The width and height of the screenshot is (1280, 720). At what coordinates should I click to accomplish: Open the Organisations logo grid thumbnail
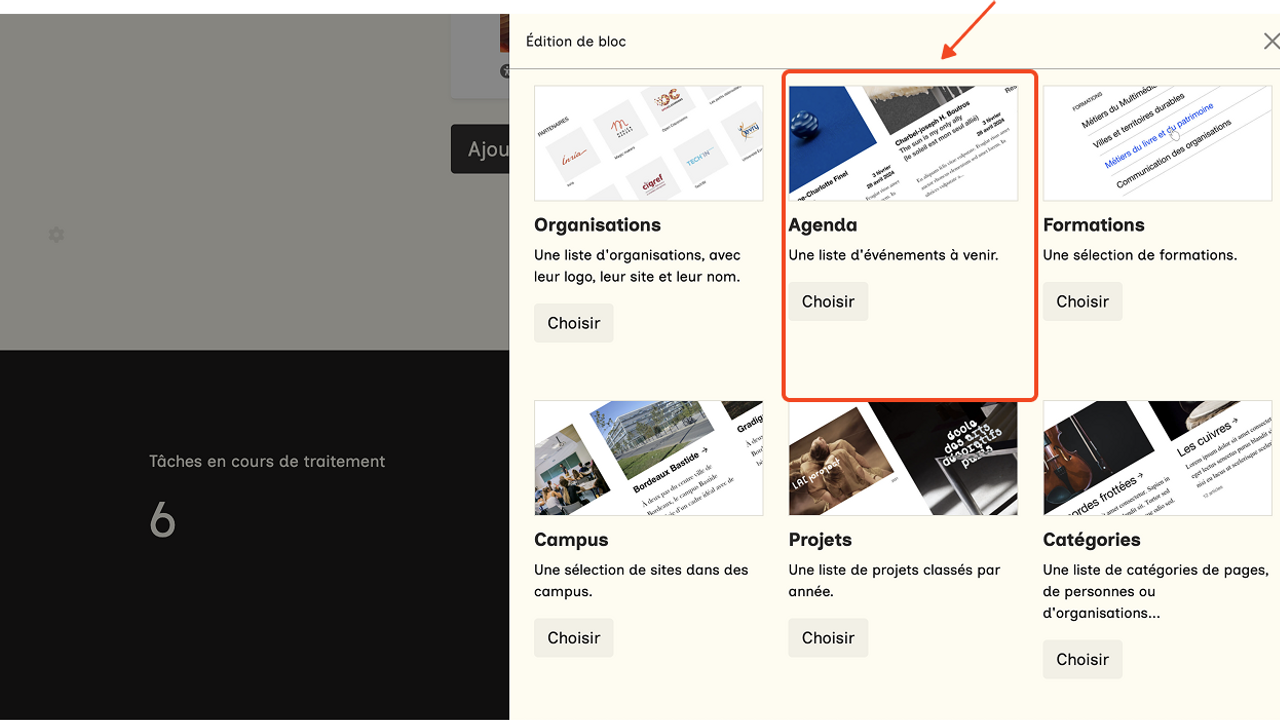click(x=648, y=143)
